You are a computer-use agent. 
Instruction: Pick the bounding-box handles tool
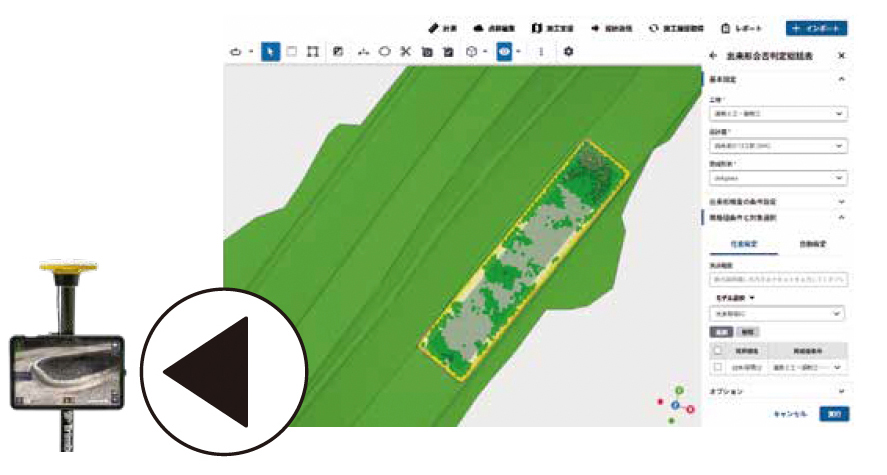[312, 51]
